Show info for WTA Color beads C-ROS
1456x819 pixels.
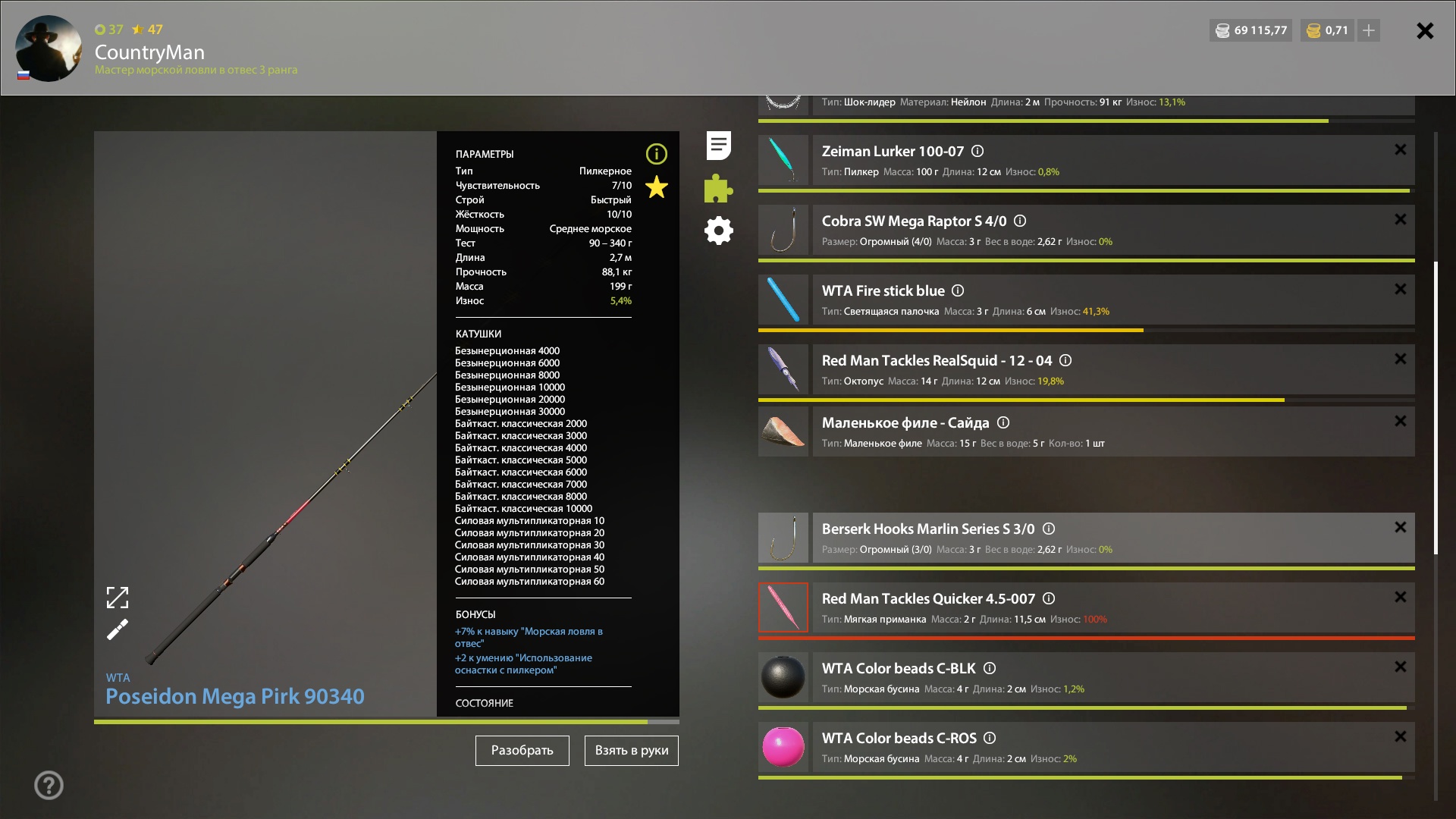tap(990, 738)
